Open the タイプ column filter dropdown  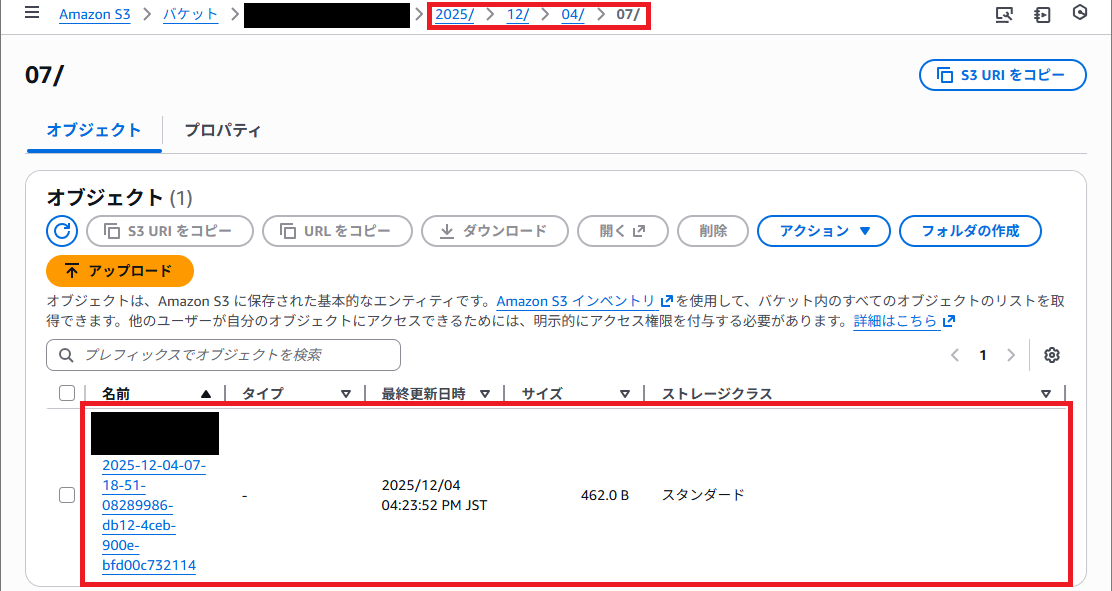click(347, 393)
